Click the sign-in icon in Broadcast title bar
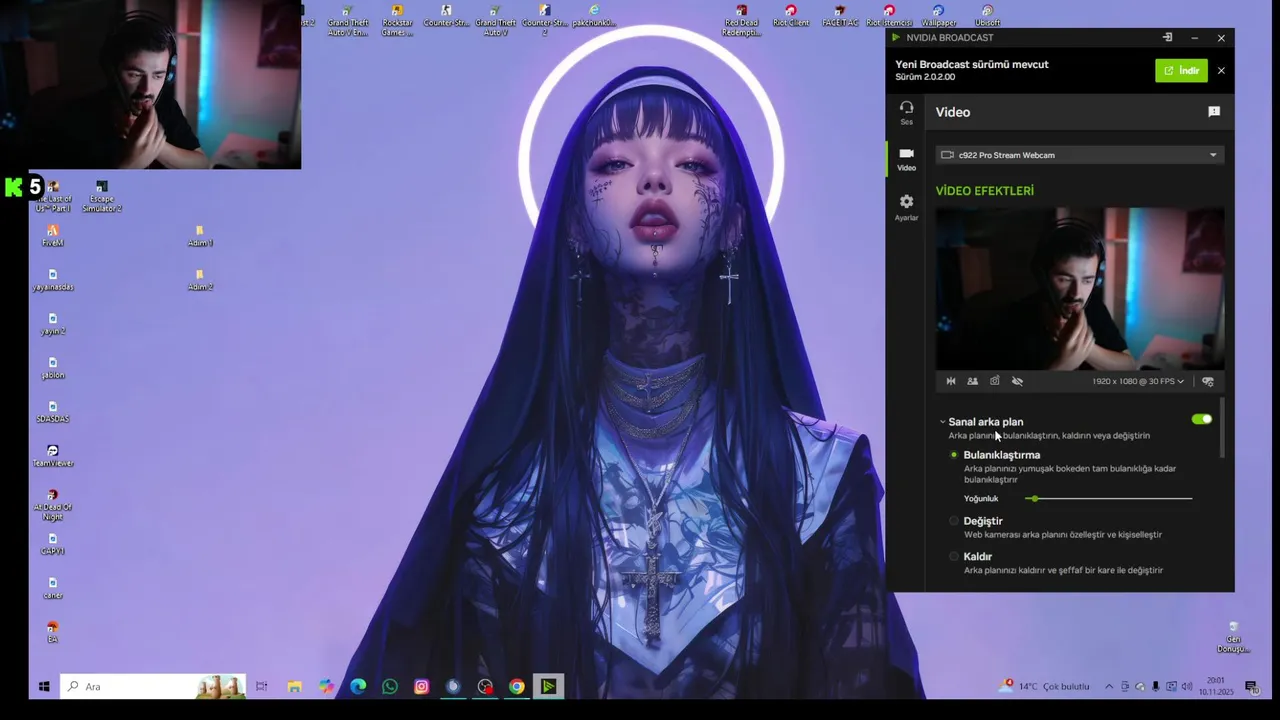The width and height of the screenshot is (1280, 720). (1166, 38)
